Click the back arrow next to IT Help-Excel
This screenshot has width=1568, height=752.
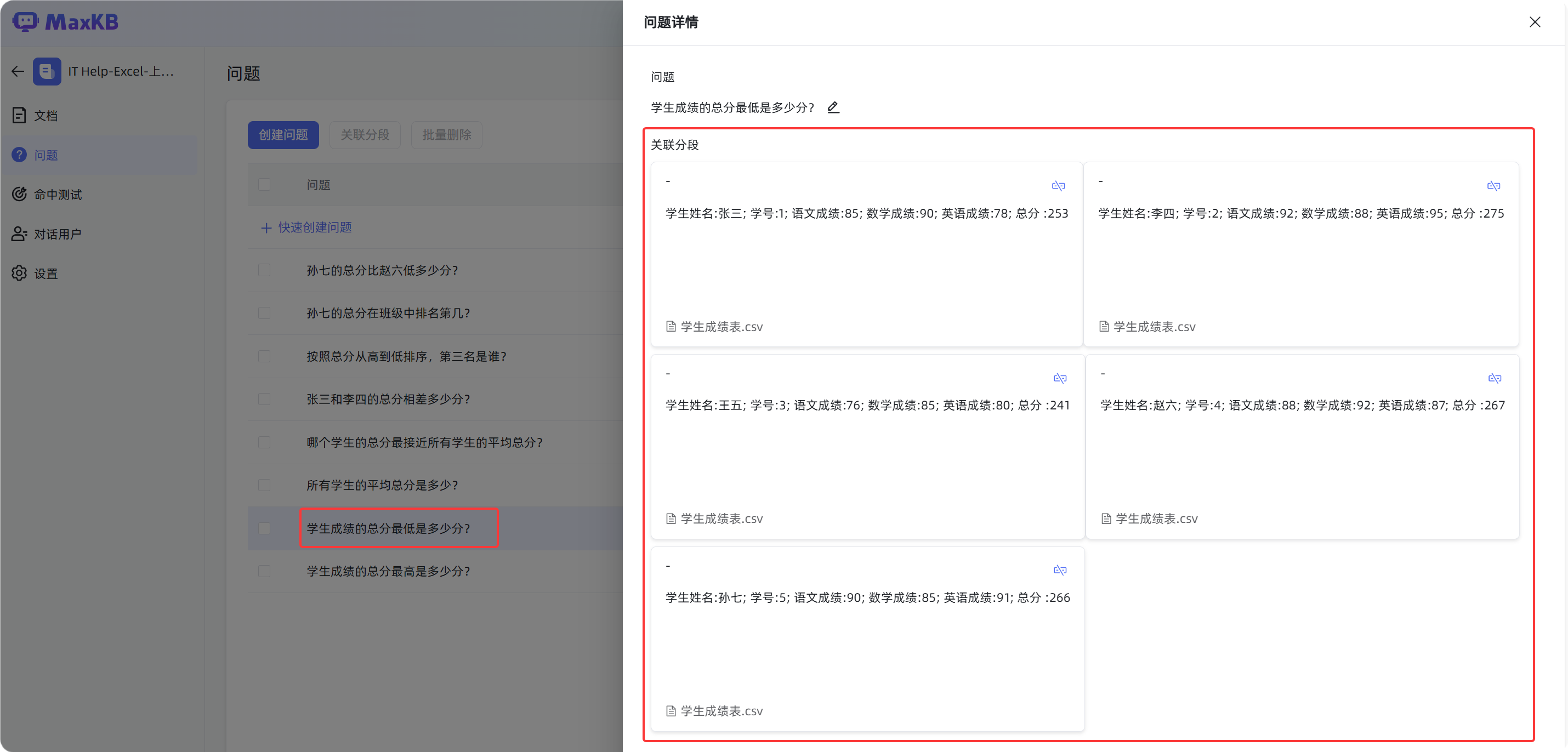(x=18, y=71)
